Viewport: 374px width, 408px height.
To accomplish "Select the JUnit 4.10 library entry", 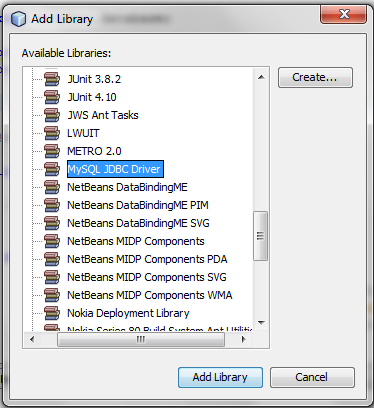I will (92, 97).
